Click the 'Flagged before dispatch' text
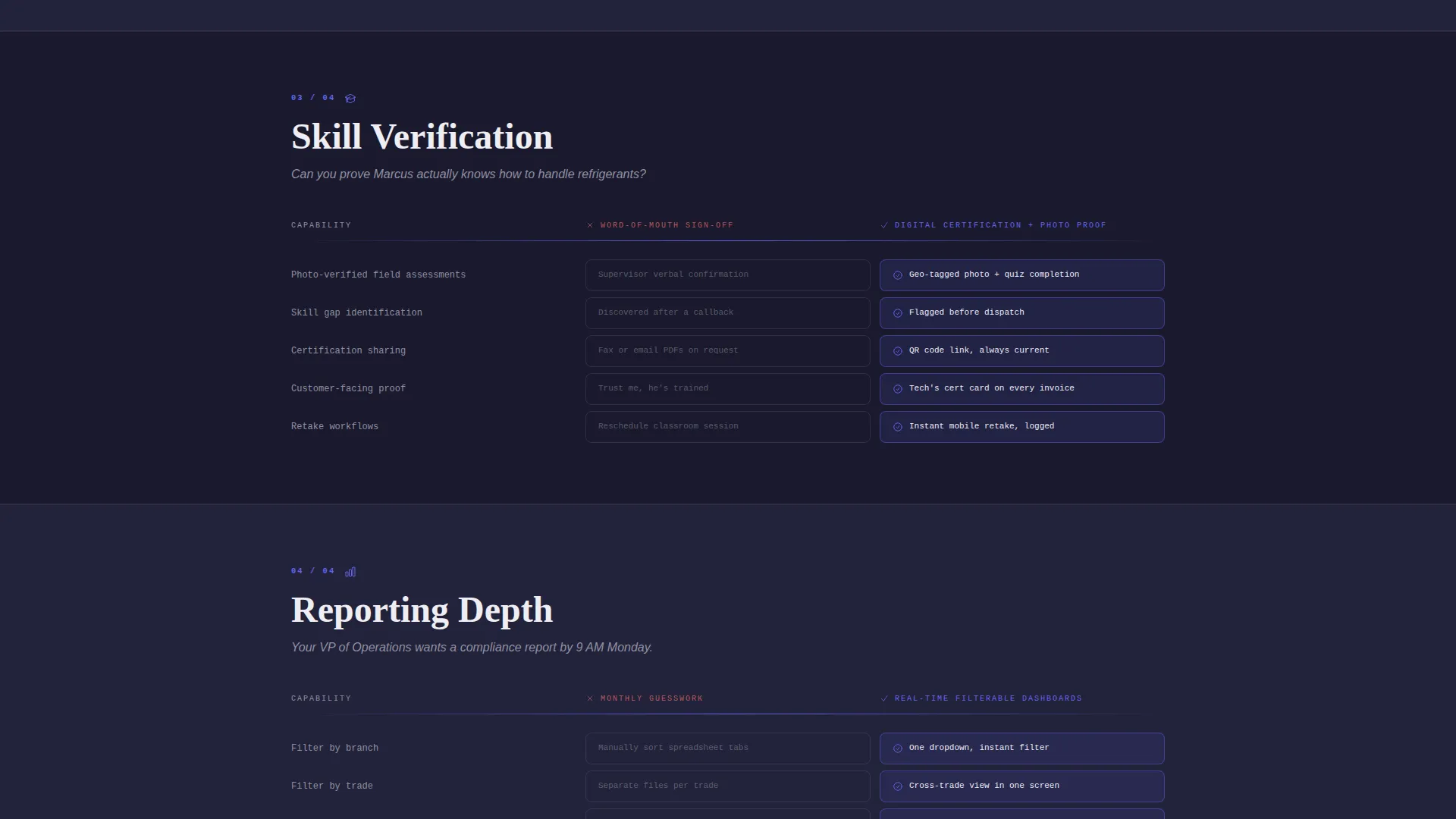The width and height of the screenshot is (1456, 819). (967, 312)
